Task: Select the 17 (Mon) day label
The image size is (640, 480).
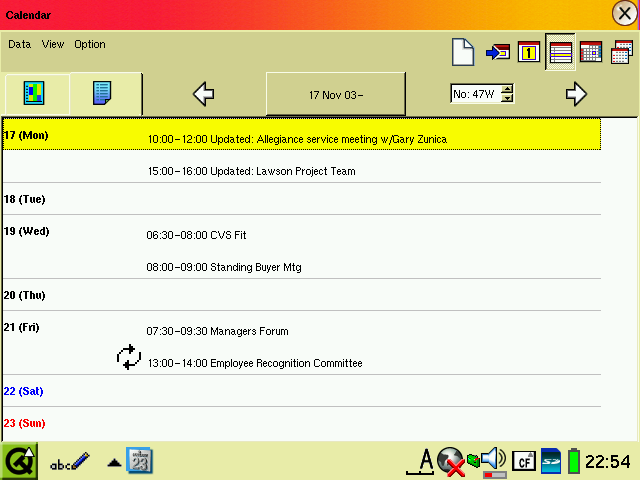Action: pyautogui.click(x=26, y=135)
